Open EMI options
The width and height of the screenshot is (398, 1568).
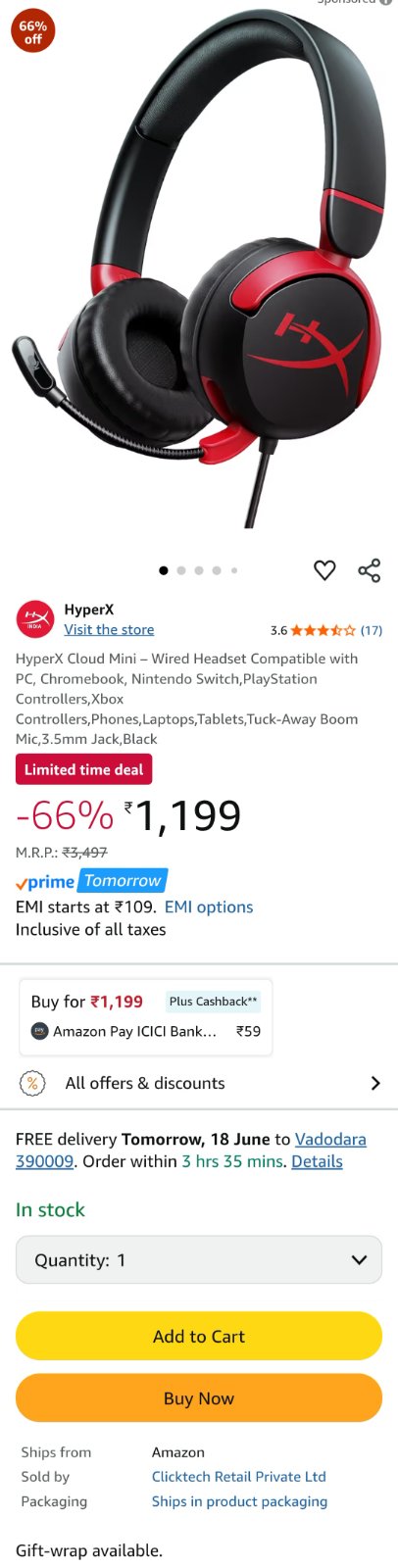tap(209, 907)
